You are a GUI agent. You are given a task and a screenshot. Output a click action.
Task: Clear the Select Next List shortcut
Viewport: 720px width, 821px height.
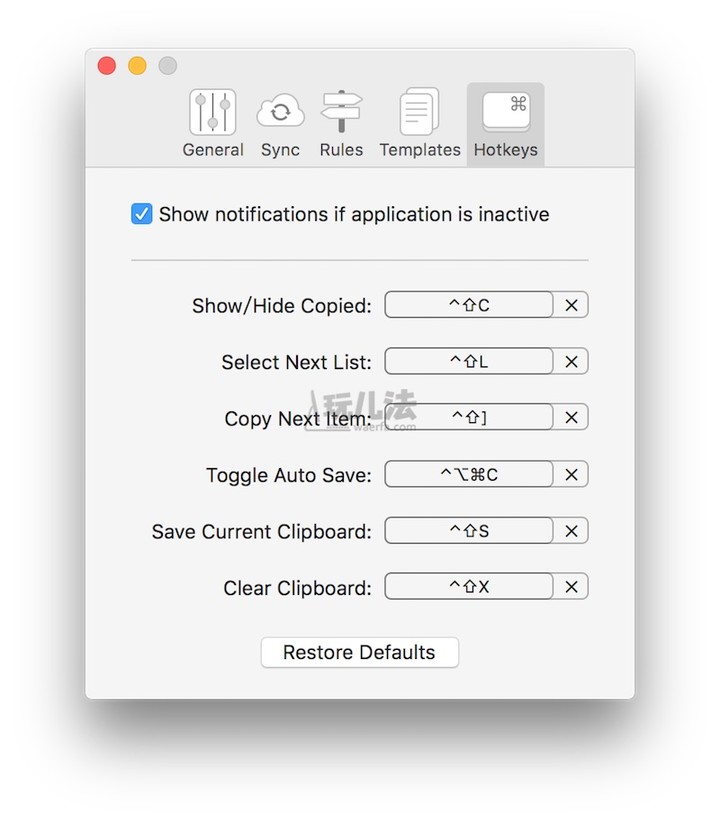[571, 362]
